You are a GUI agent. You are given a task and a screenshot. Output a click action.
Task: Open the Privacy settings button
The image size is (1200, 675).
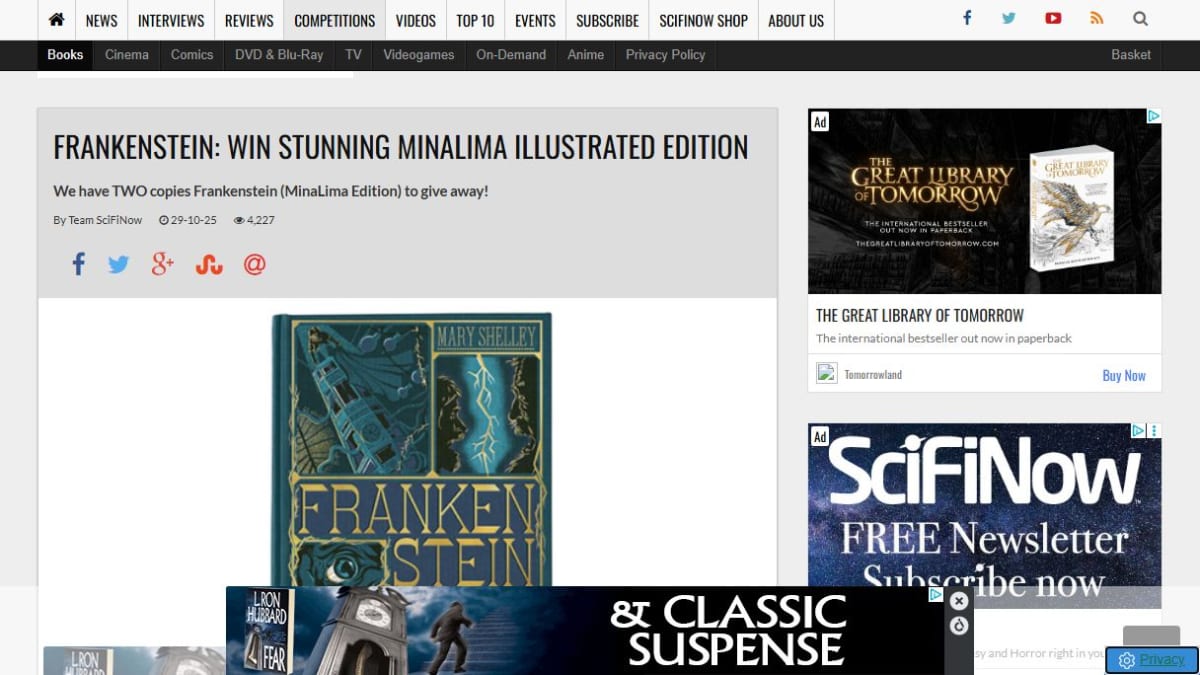coord(1152,660)
